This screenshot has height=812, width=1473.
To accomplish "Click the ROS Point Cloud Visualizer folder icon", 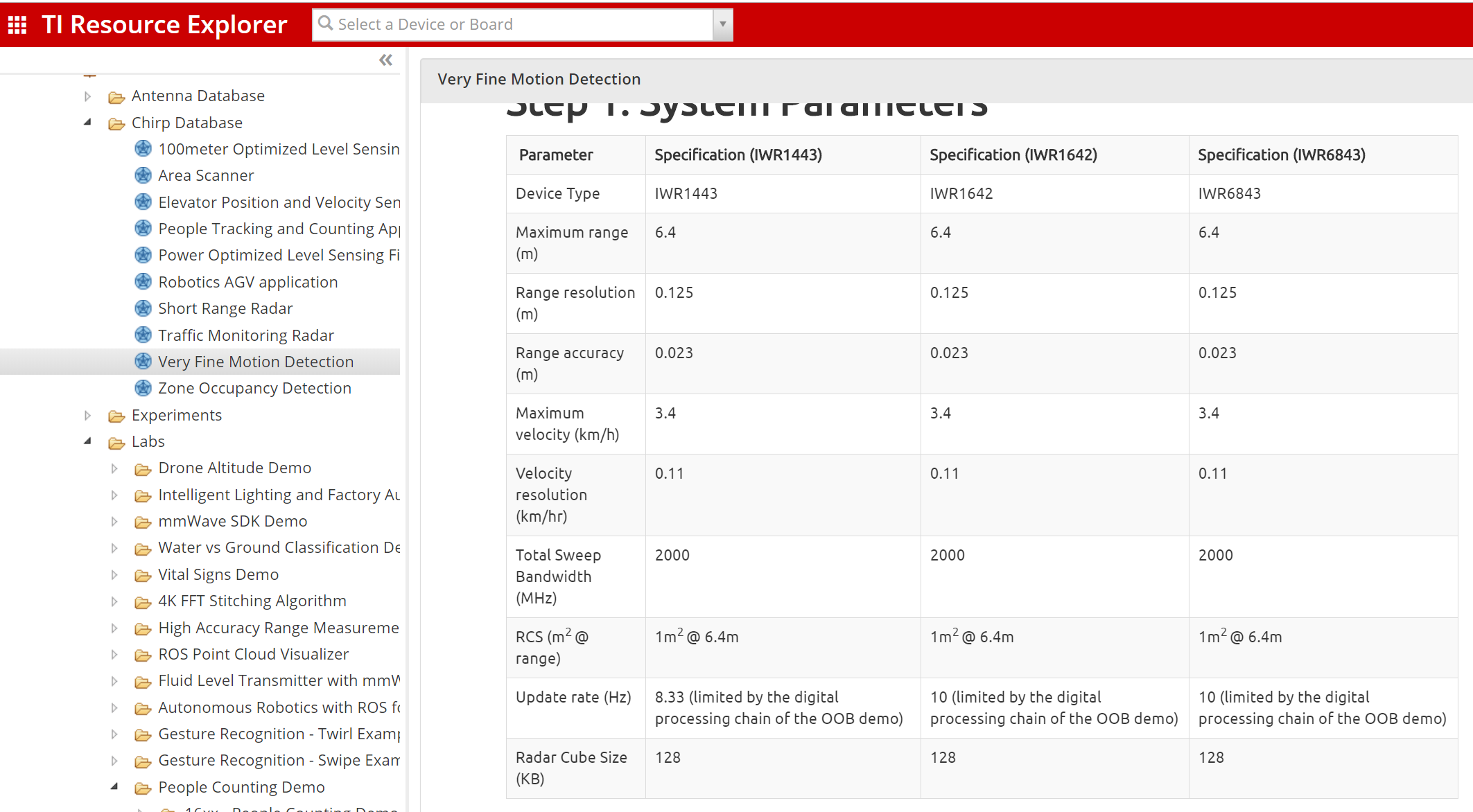I will (x=143, y=655).
